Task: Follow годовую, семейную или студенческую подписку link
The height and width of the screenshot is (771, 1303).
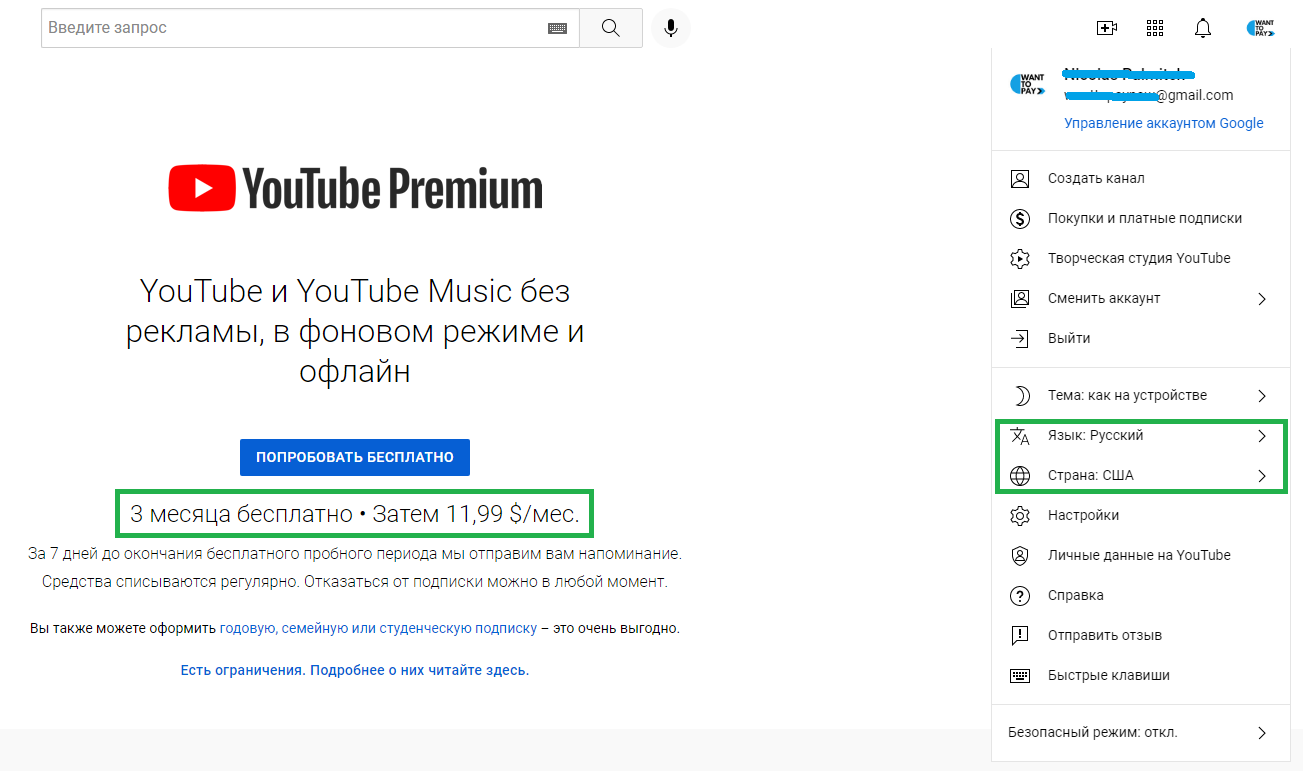Action: pos(378,629)
